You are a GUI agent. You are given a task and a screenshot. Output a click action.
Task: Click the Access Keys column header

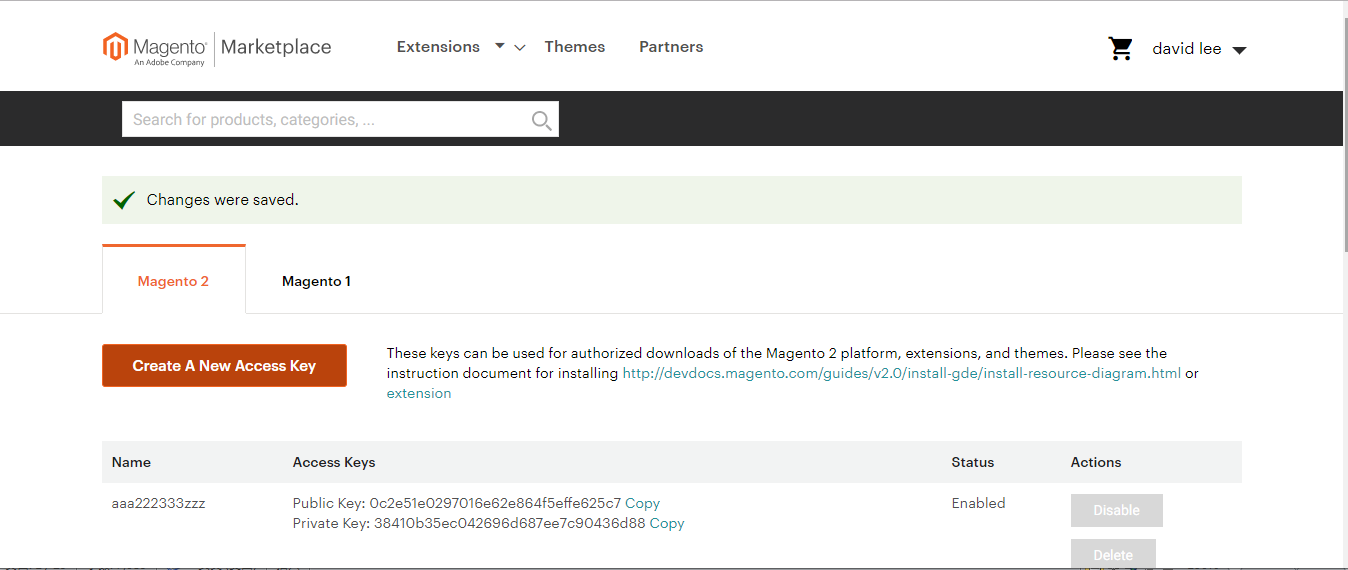334,462
